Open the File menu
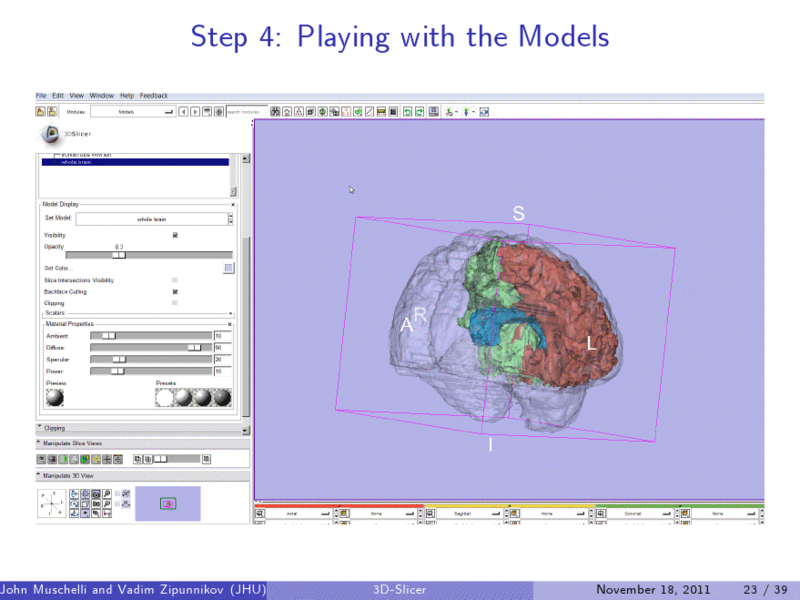The width and height of the screenshot is (800, 600). 40,95
